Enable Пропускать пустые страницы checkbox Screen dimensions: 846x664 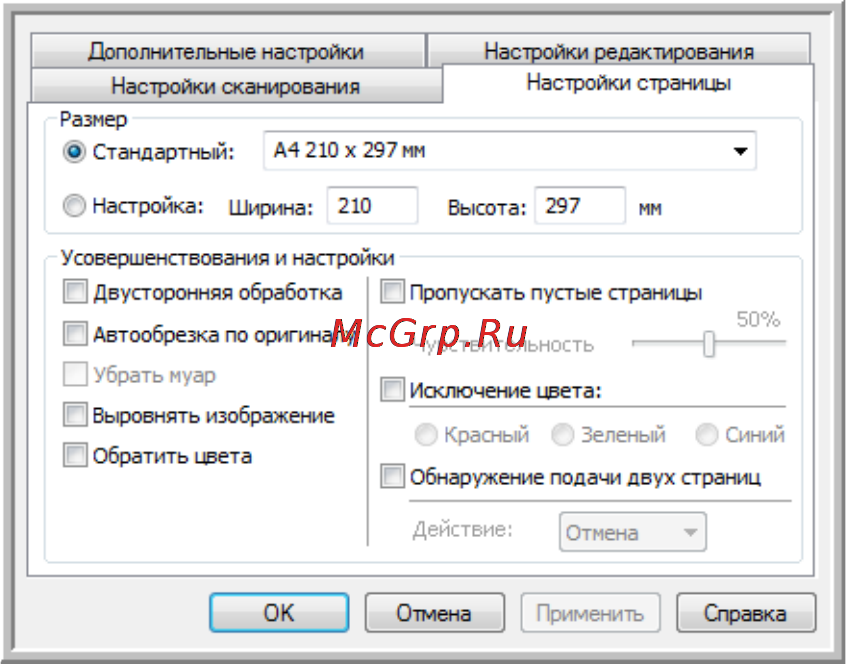(392, 292)
